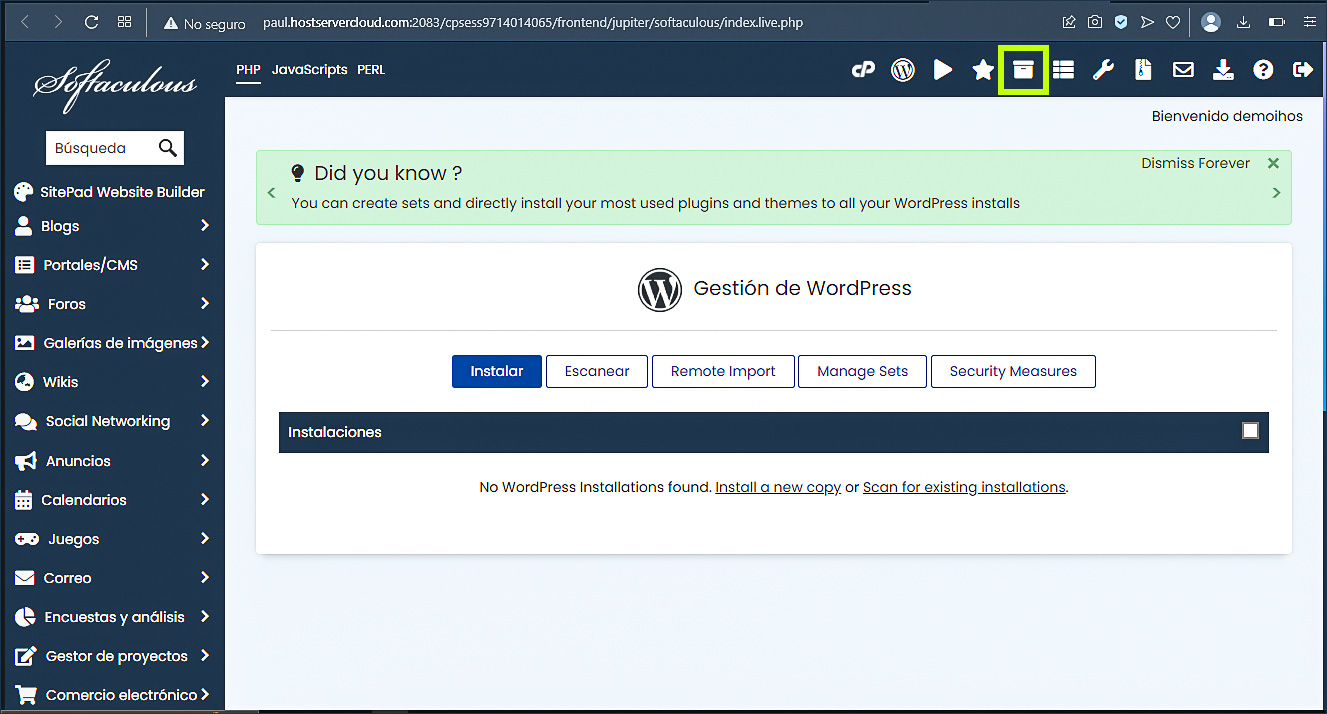This screenshot has height=714, width=1327.
Task: Open SitePad Website Builder
Action: (x=110, y=192)
